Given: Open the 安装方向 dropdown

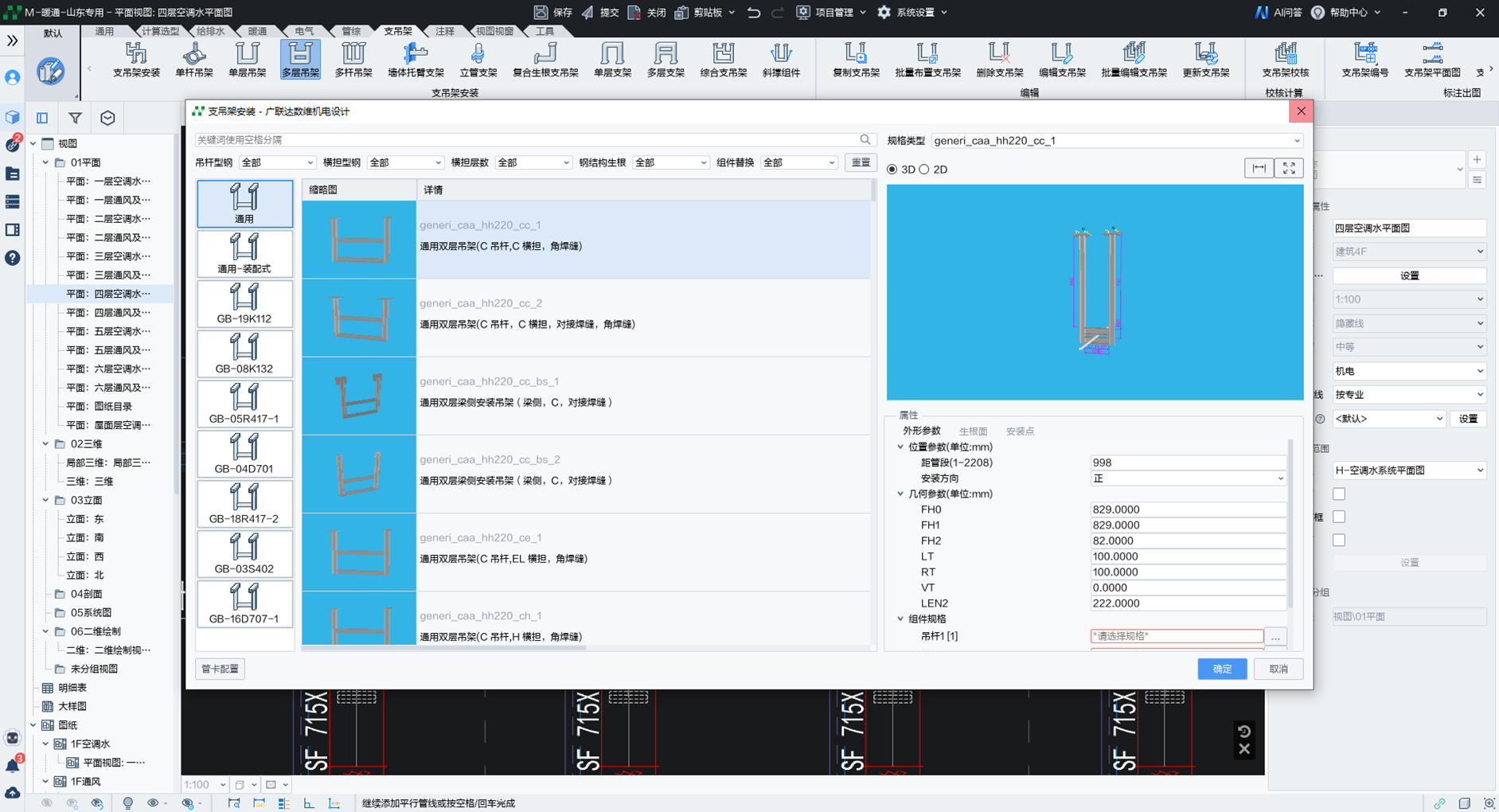Looking at the screenshot, I should (1188, 478).
